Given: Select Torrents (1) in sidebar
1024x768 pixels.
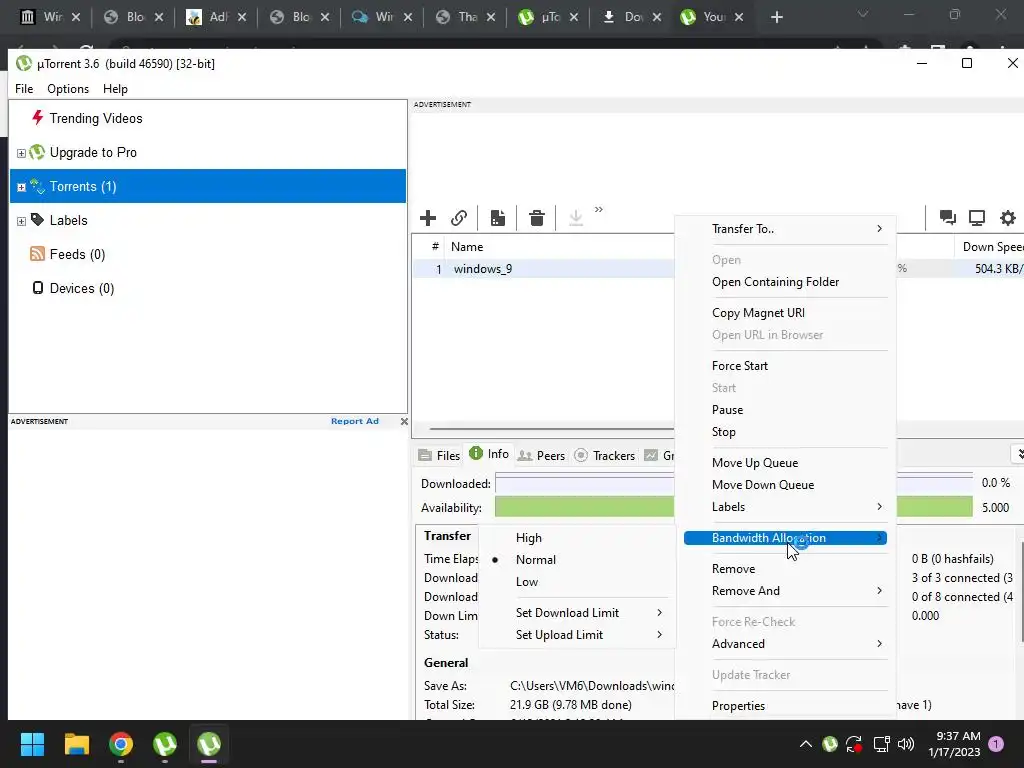Looking at the screenshot, I should coord(208,186).
